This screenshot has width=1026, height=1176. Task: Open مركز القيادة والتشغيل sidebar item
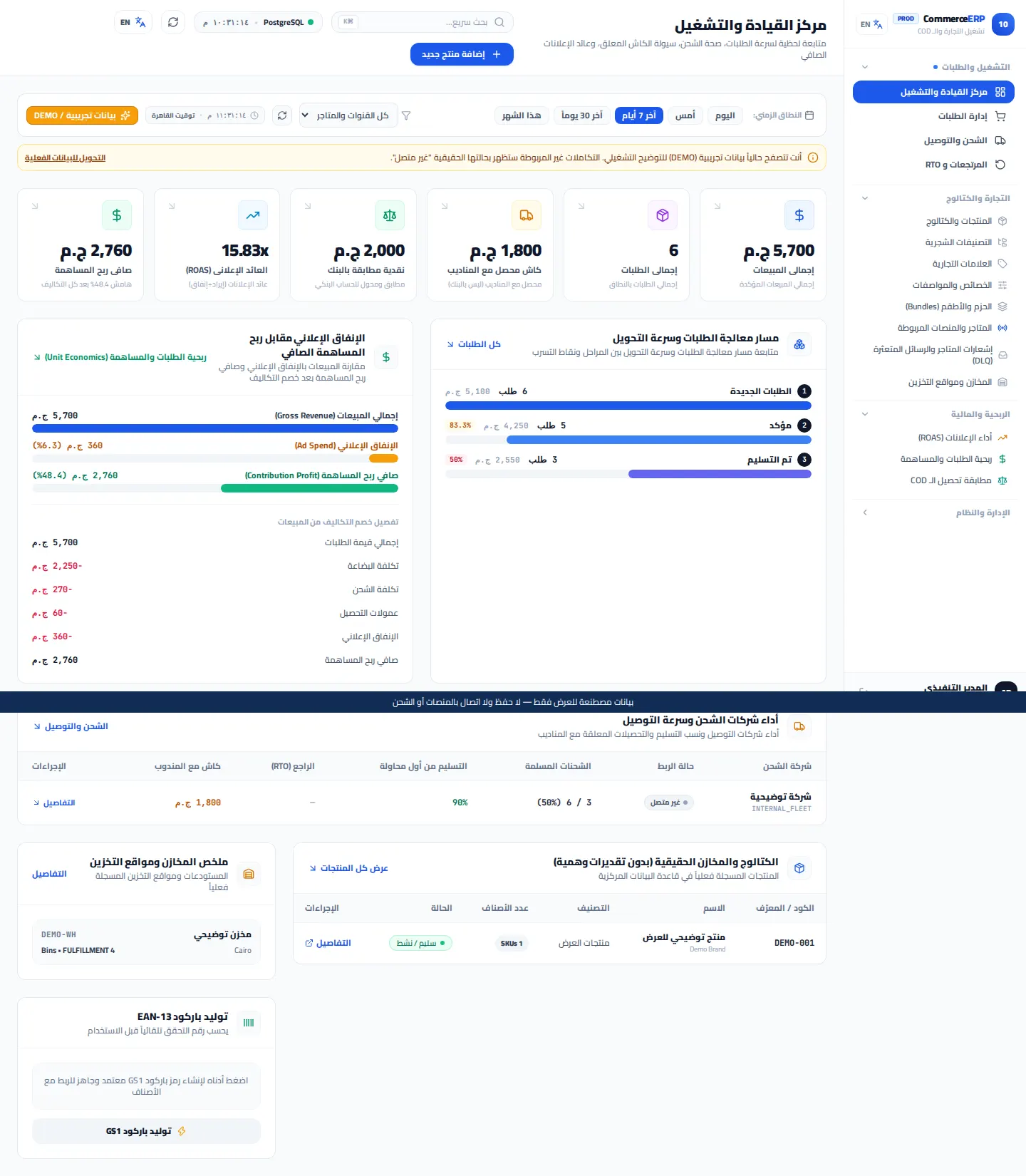click(x=933, y=92)
